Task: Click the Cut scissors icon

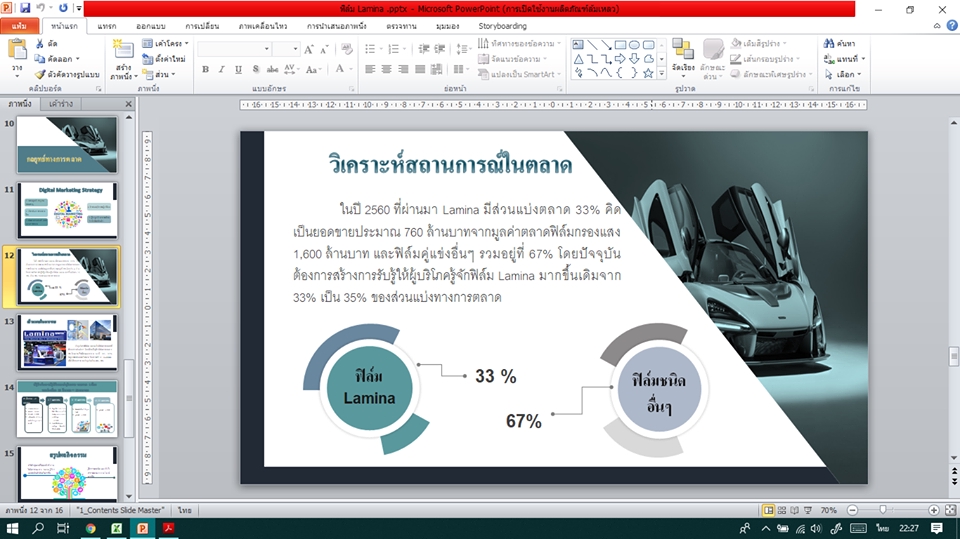Action: (x=40, y=43)
